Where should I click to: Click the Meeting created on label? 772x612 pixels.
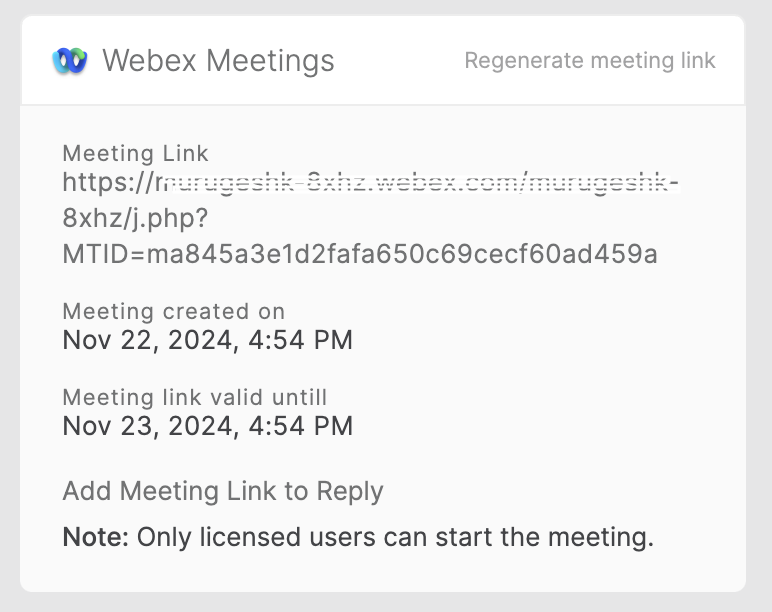coord(174,311)
